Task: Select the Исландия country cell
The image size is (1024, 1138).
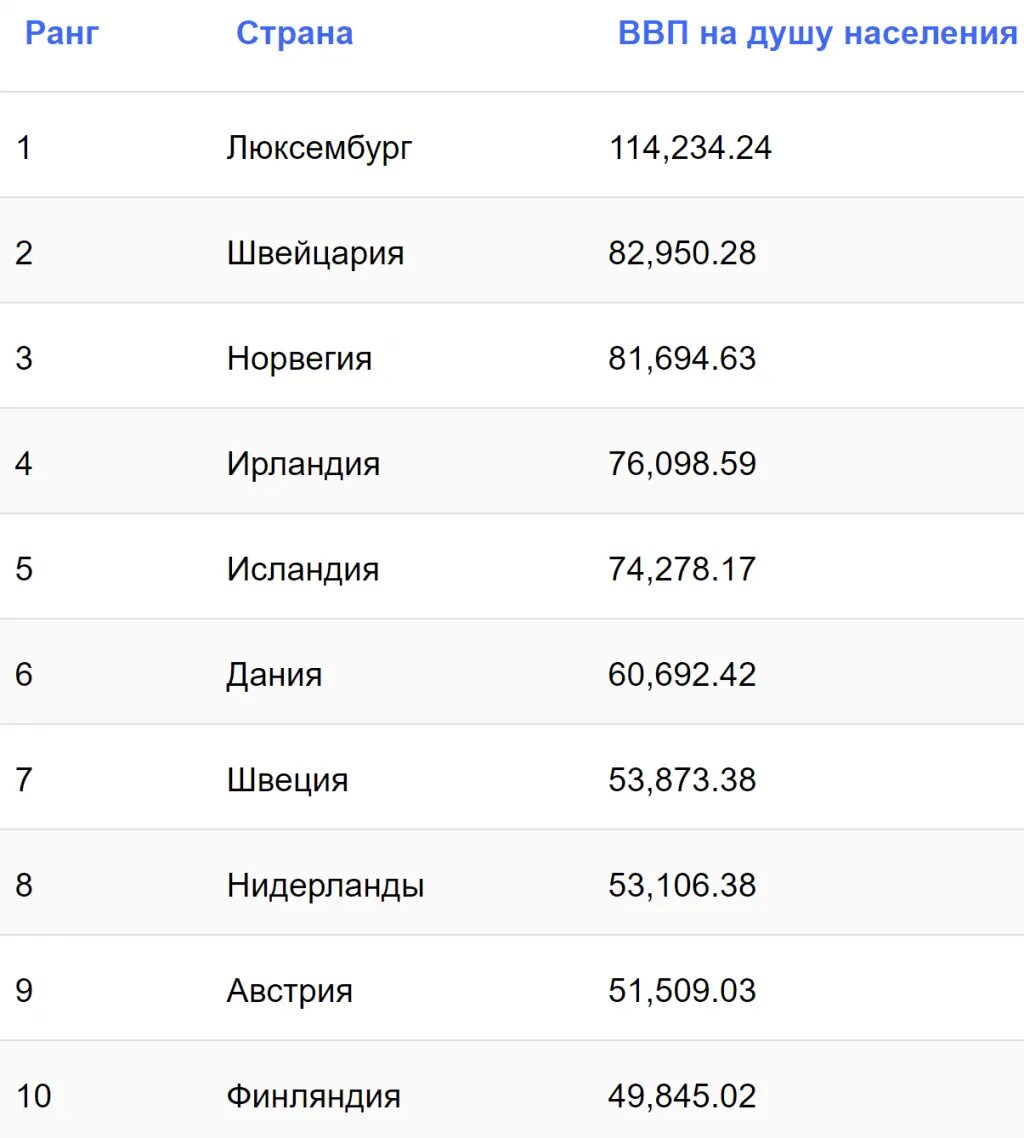Action: tap(303, 569)
